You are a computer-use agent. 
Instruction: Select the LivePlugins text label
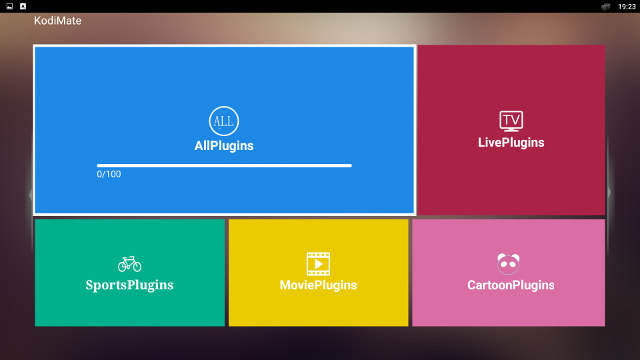[x=511, y=142]
